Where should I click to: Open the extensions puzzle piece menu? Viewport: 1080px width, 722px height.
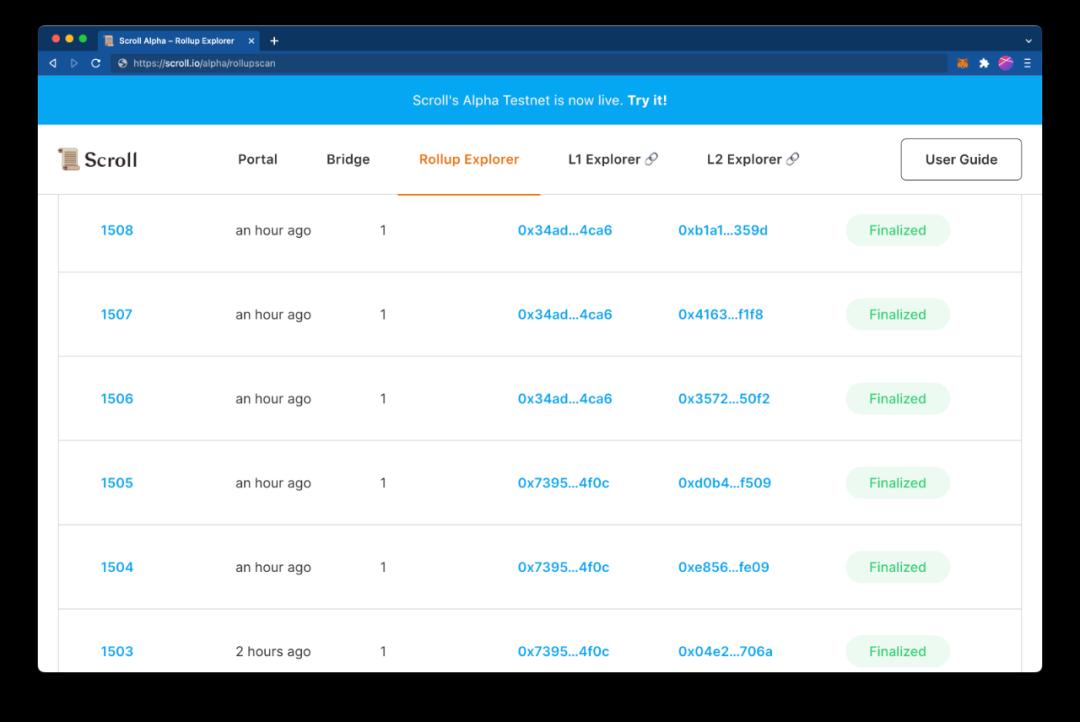(984, 63)
